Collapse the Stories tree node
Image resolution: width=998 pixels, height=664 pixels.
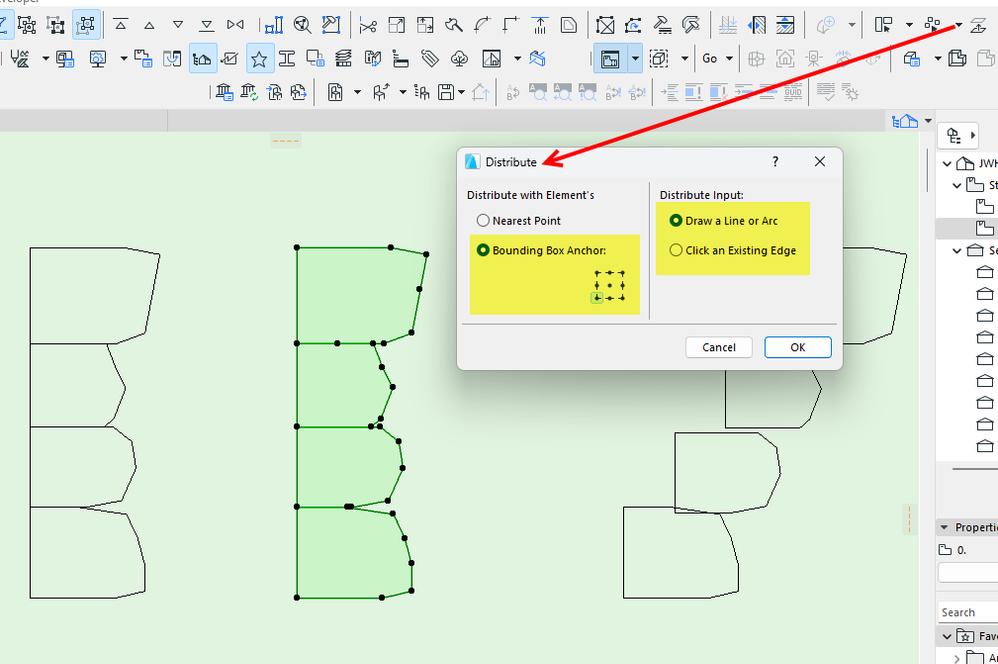(957, 185)
